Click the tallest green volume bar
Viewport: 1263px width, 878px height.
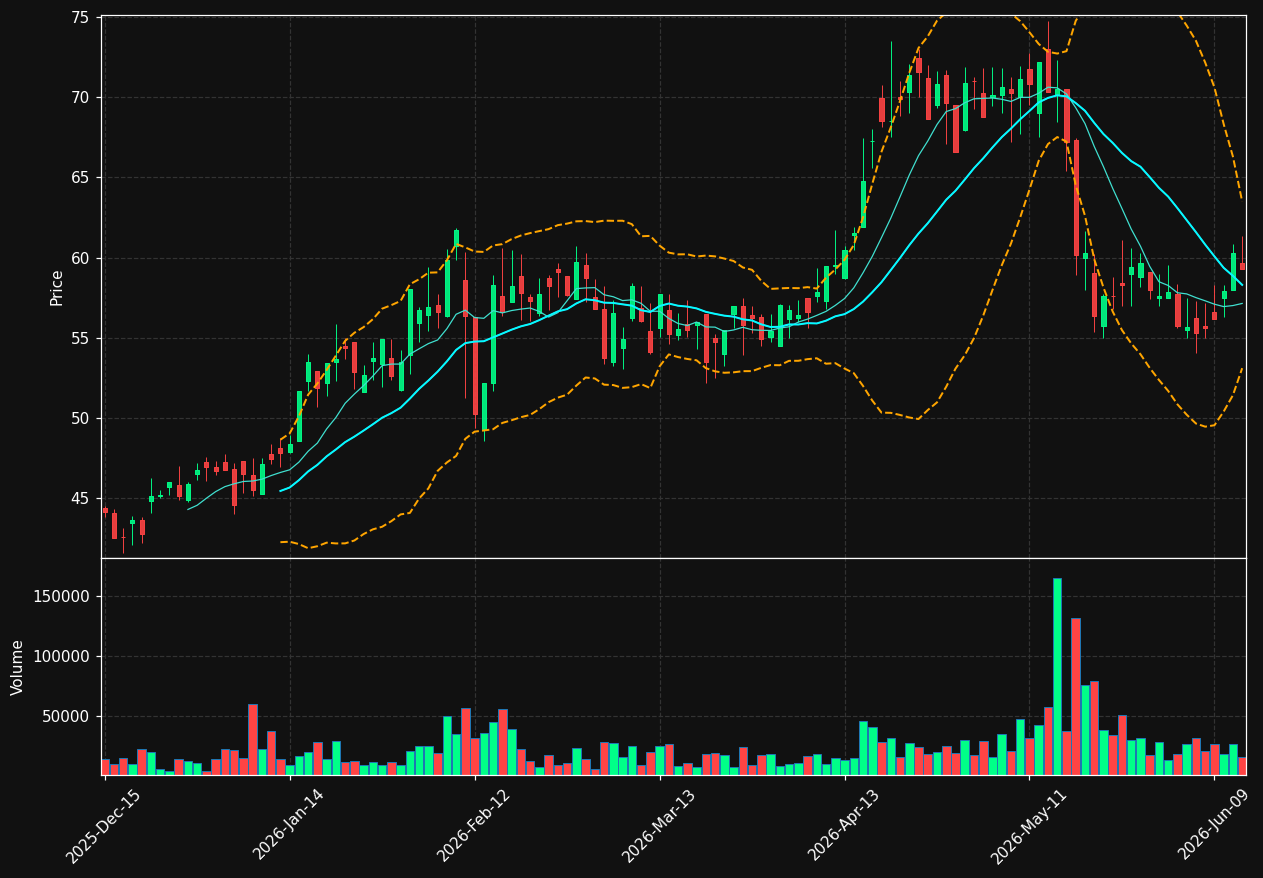point(1057,676)
